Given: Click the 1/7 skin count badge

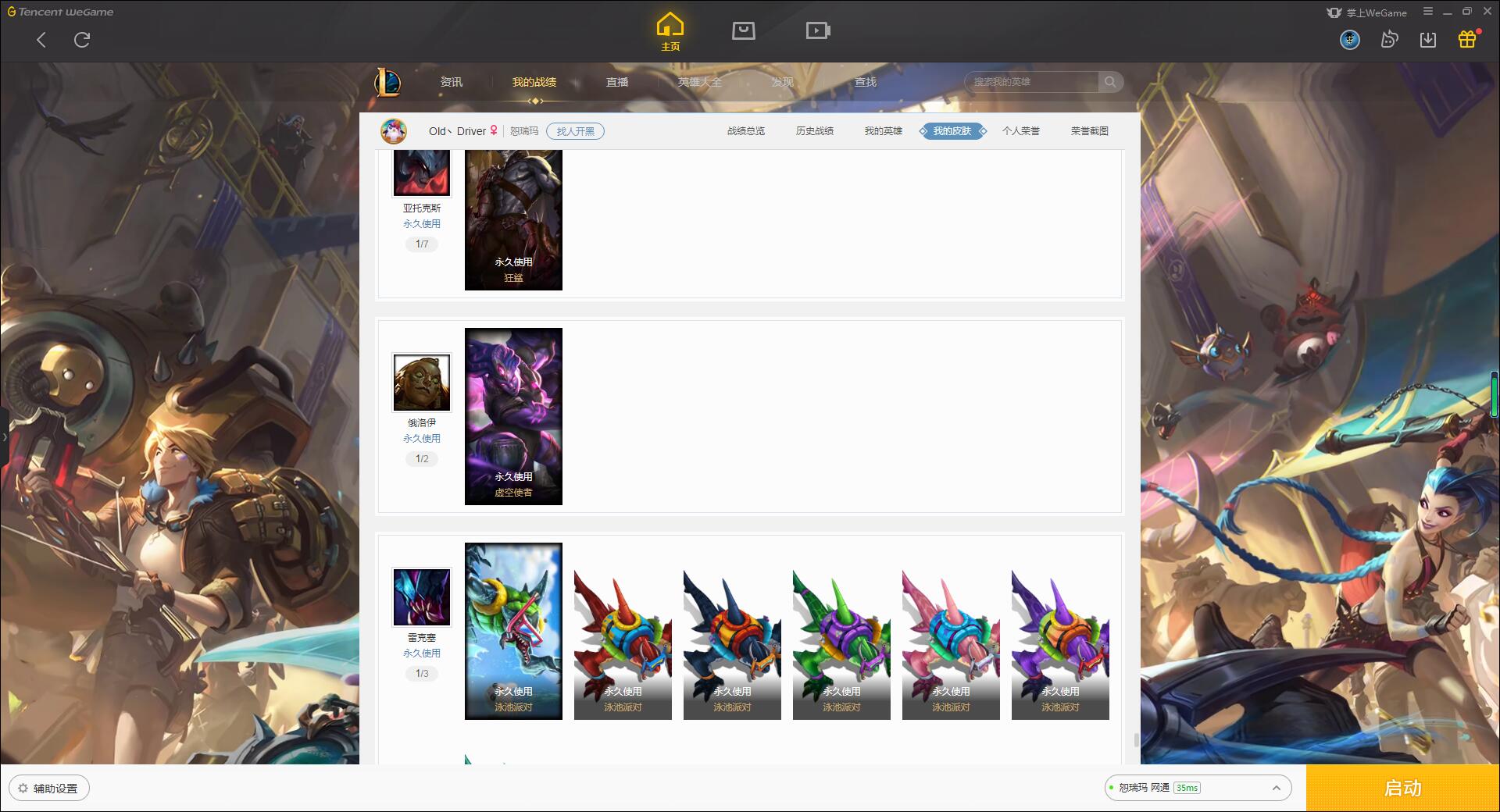Looking at the screenshot, I should tap(422, 244).
